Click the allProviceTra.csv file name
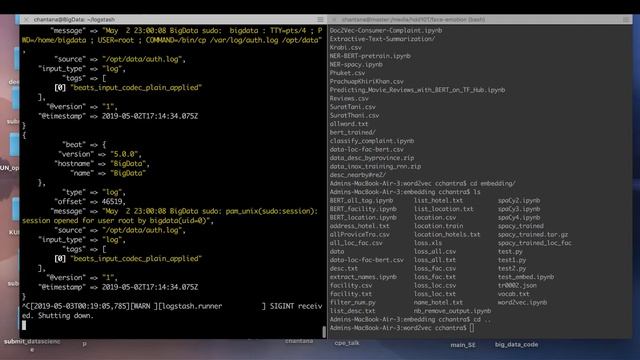This screenshot has height=360, width=640. 359,234
